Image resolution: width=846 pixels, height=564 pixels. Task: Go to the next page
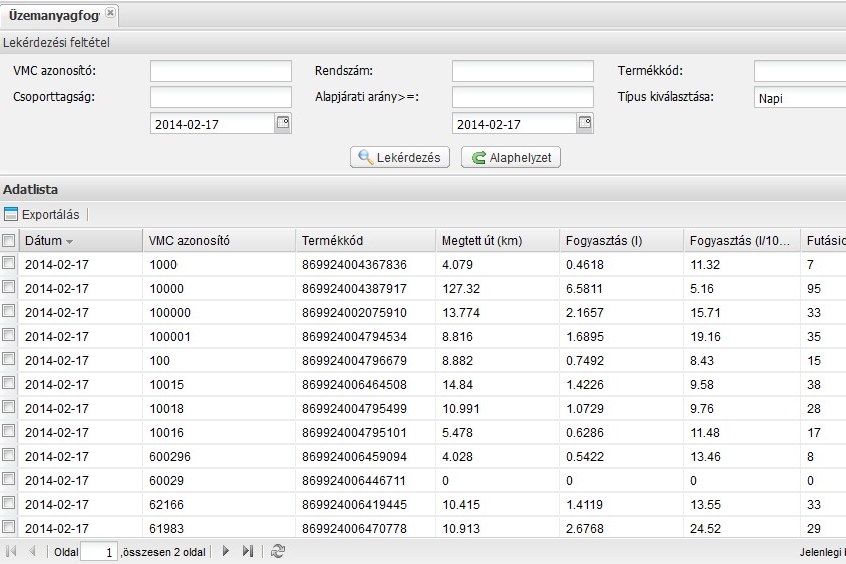coord(226,551)
